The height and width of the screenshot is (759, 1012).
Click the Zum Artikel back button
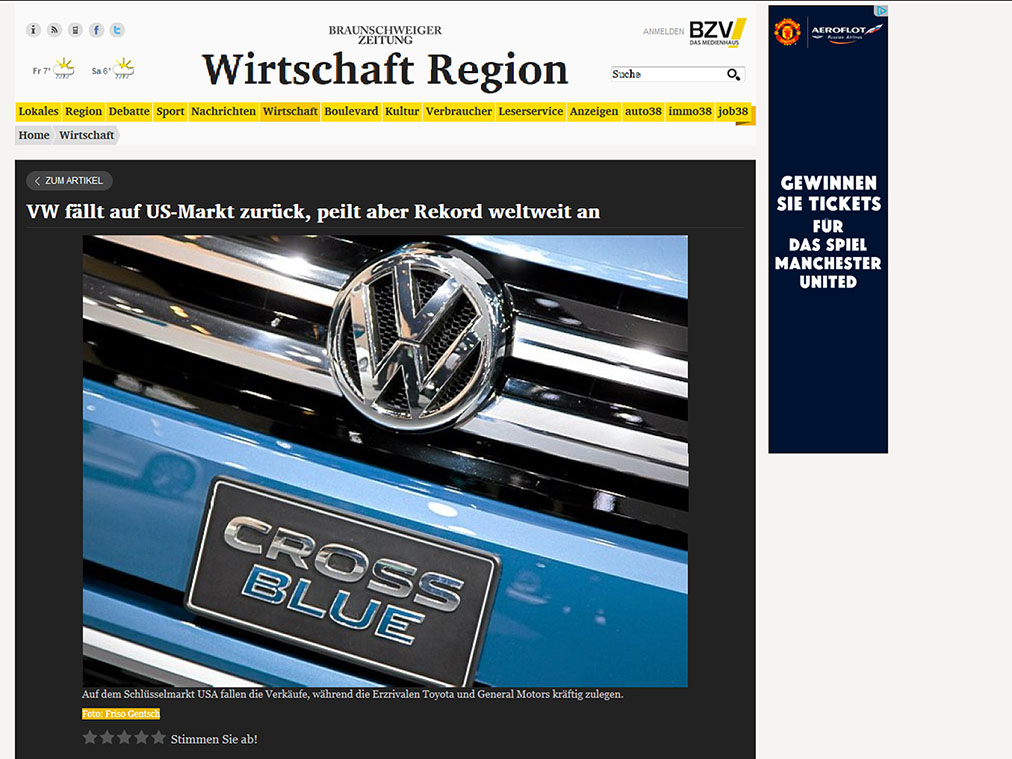pyautogui.click(x=69, y=181)
